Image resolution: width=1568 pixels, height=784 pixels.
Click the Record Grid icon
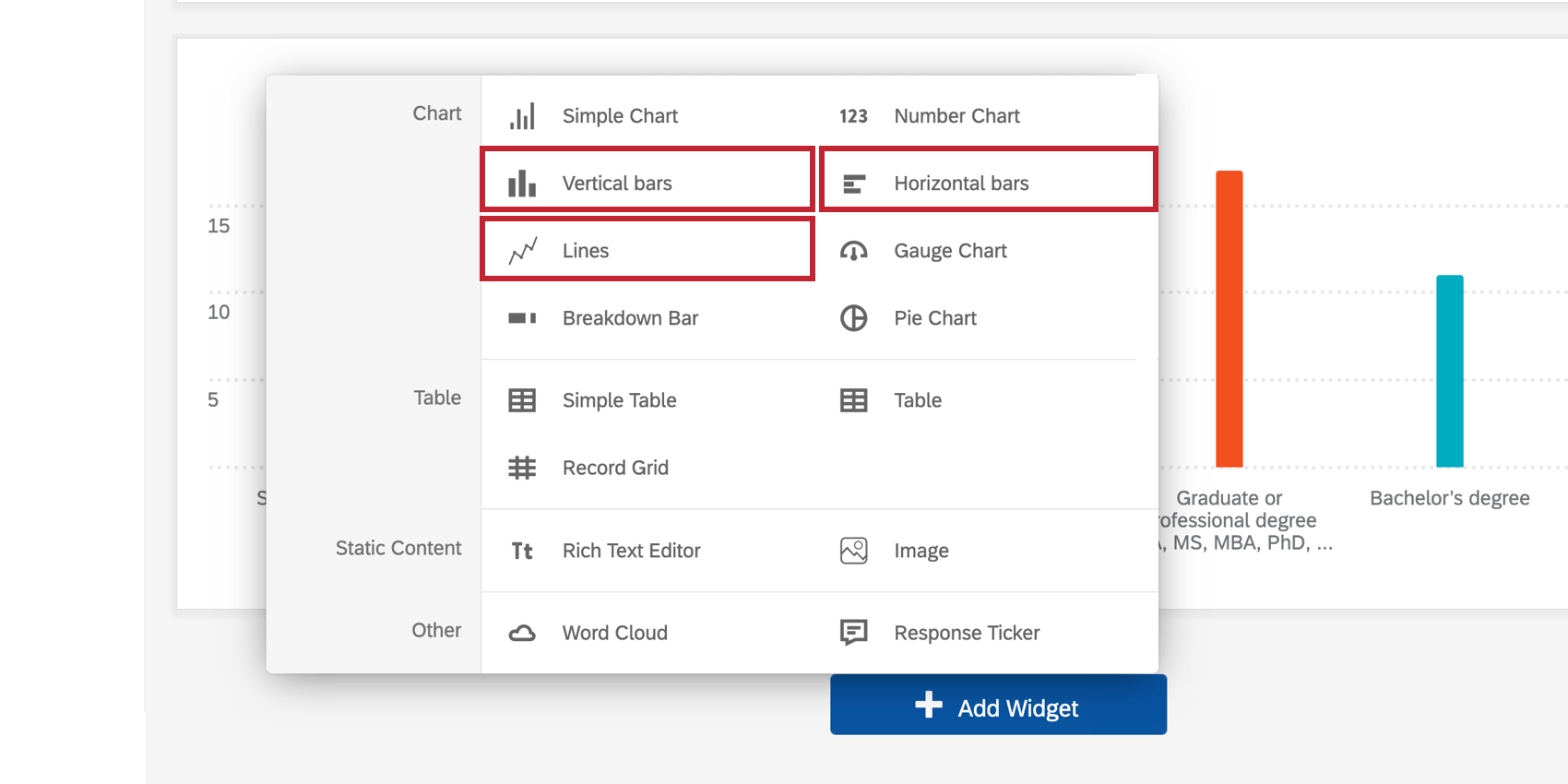pos(522,468)
